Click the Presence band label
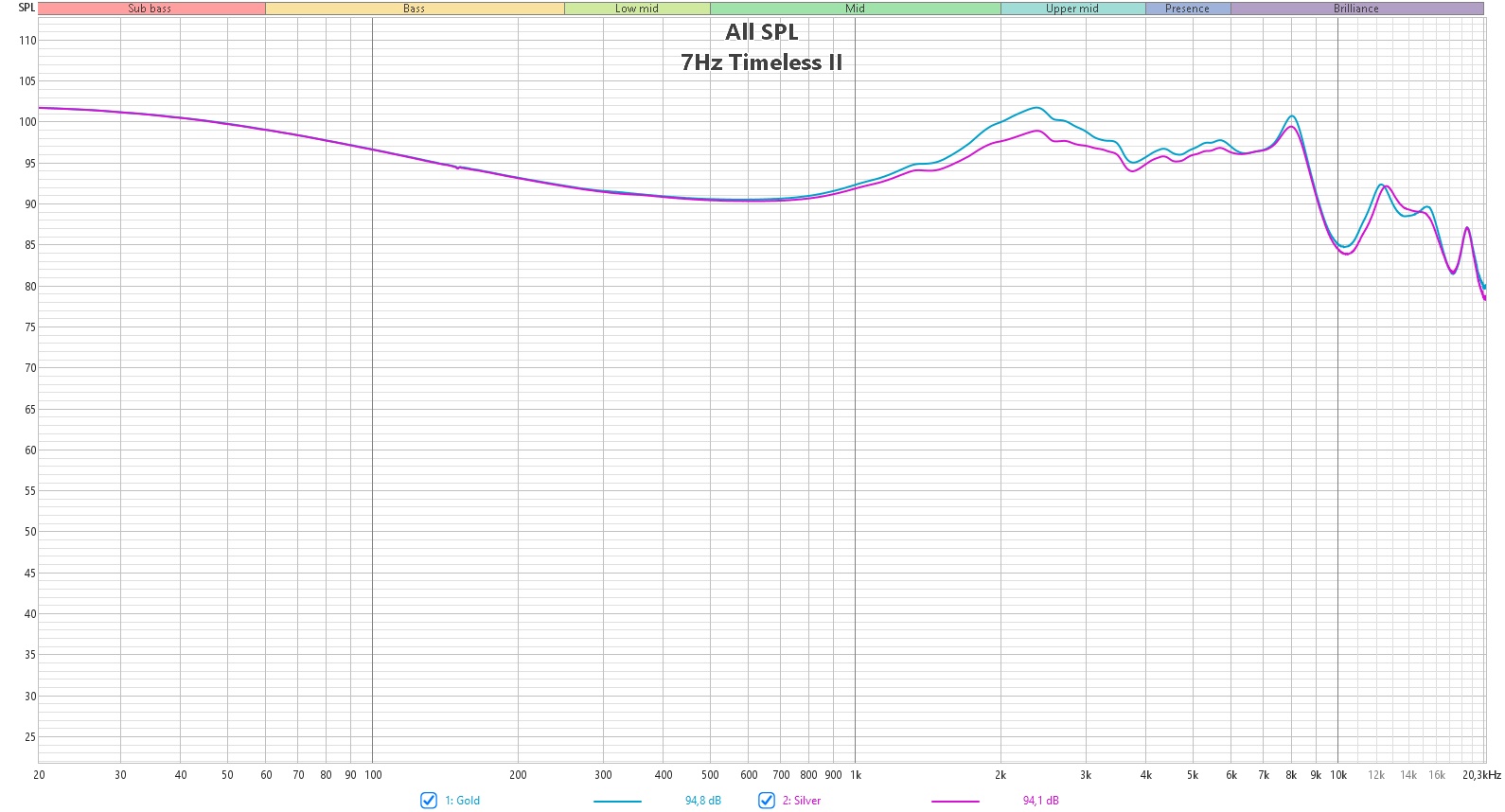The image size is (1505, 812). tap(1188, 9)
